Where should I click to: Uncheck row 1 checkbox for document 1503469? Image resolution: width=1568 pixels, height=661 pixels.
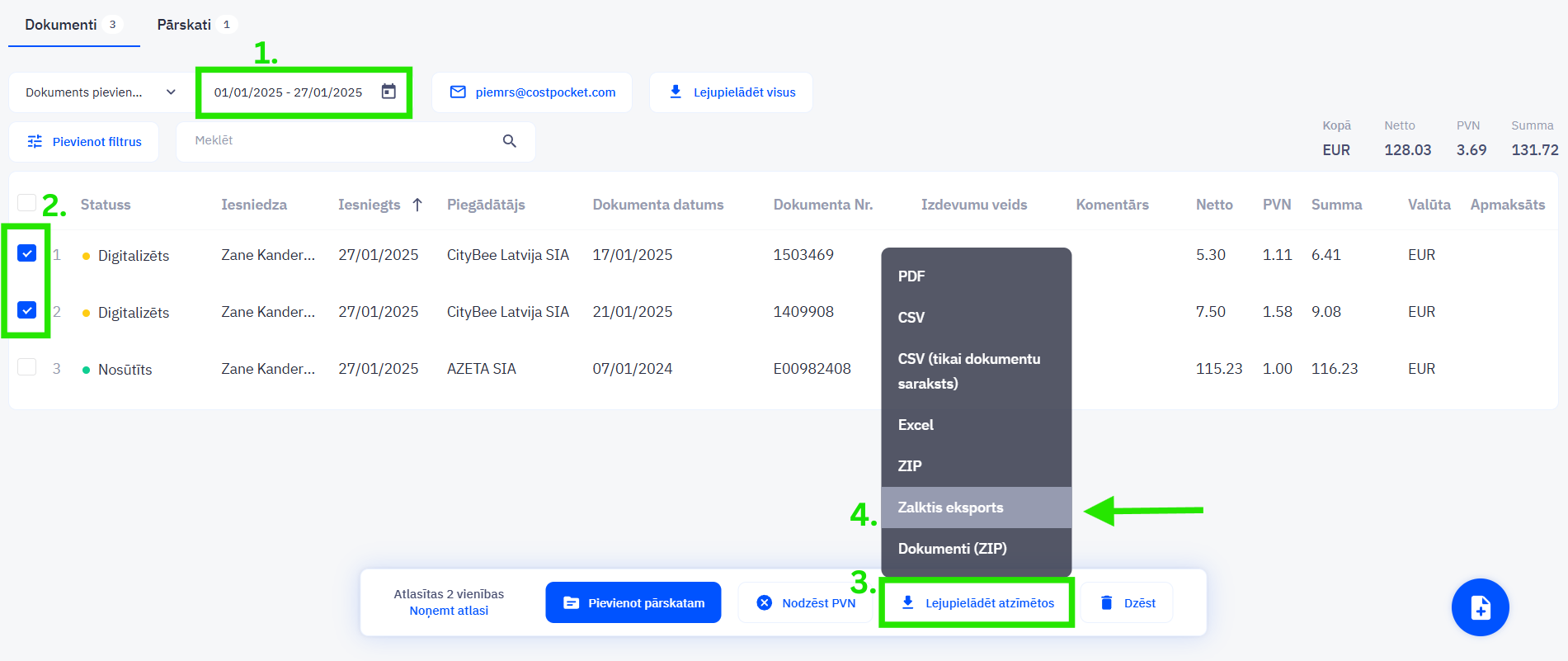click(26, 253)
